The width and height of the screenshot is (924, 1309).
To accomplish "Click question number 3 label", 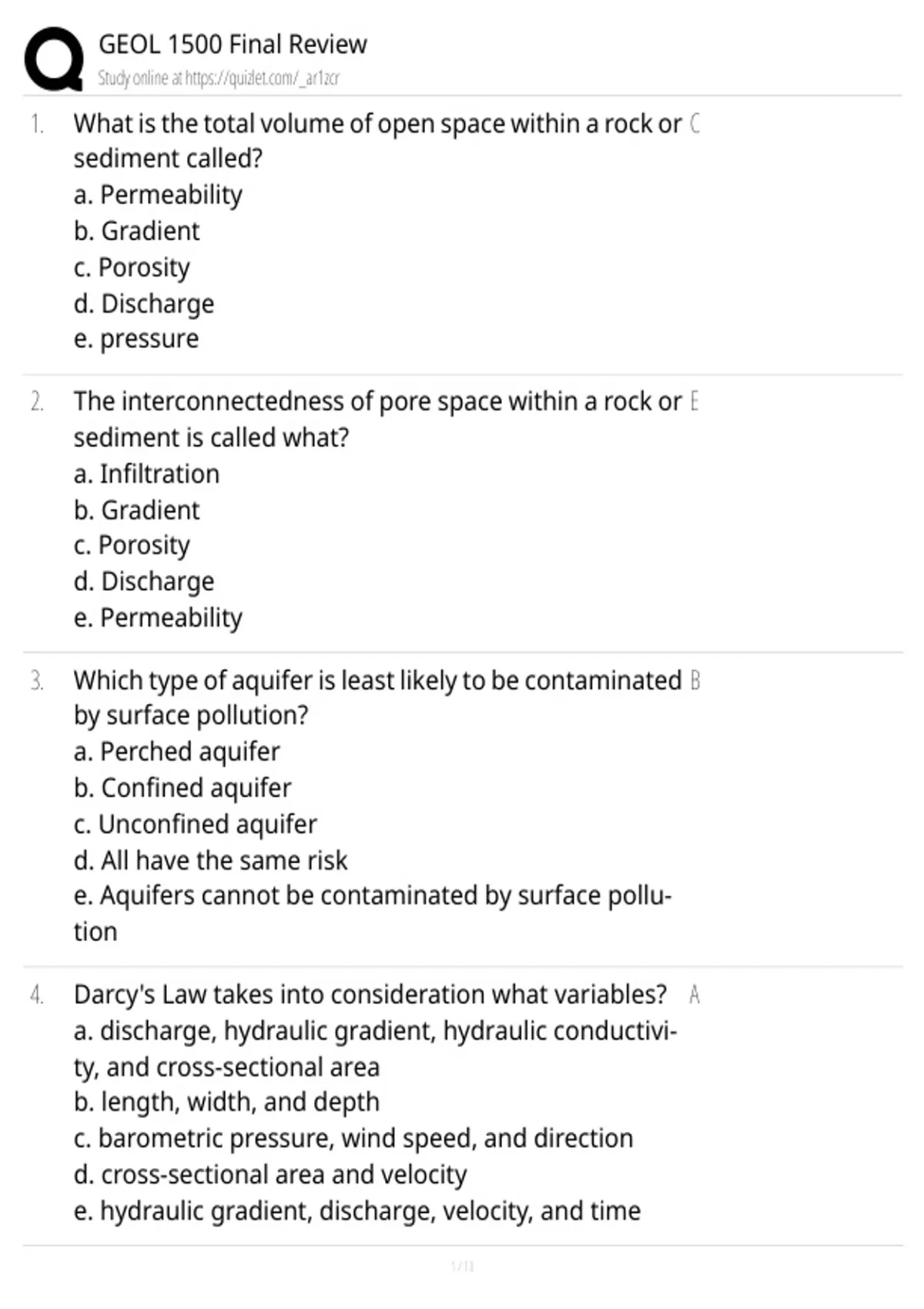I will [x=37, y=681].
